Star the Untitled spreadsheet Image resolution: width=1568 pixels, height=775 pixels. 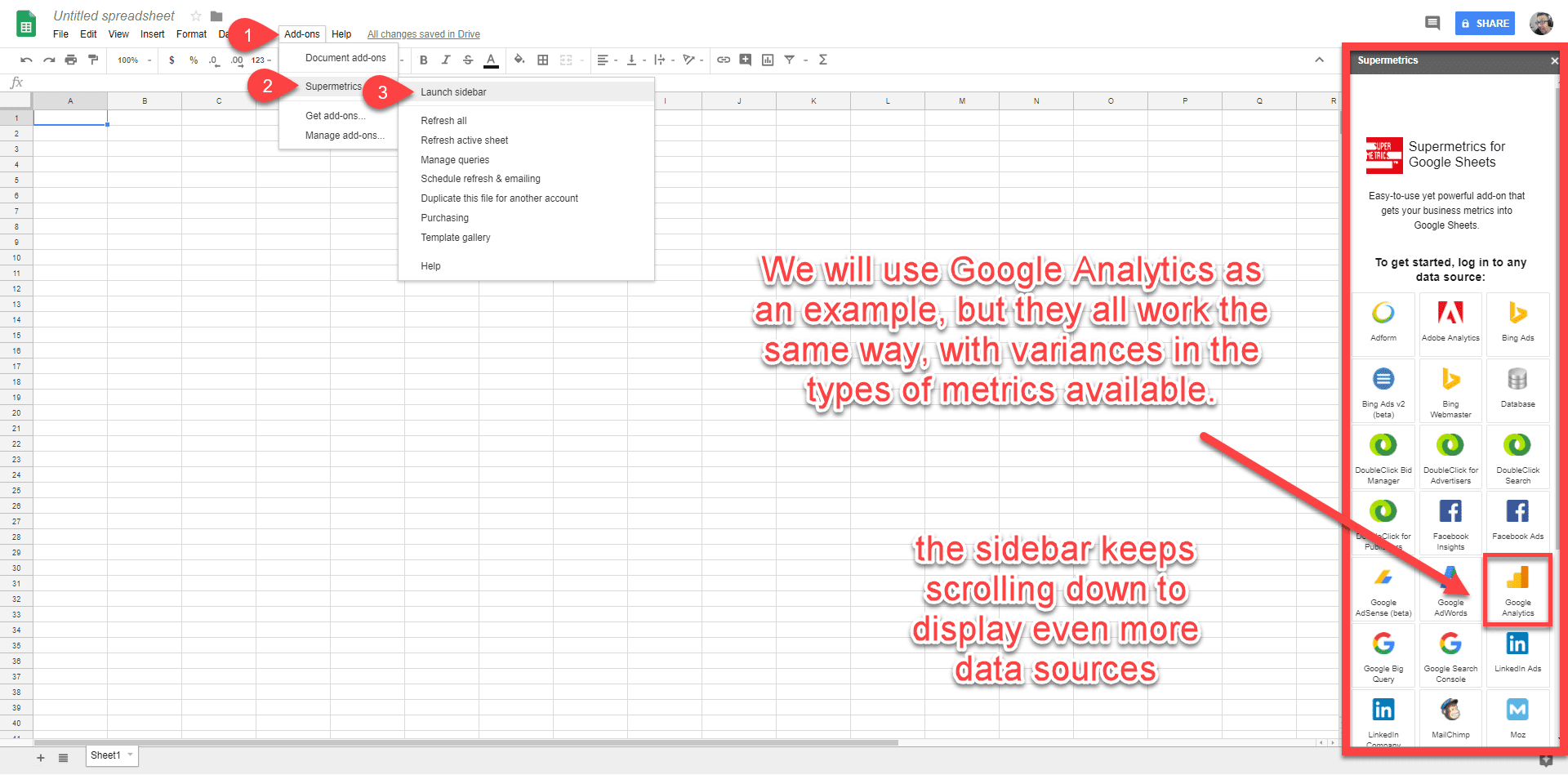point(196,16)
